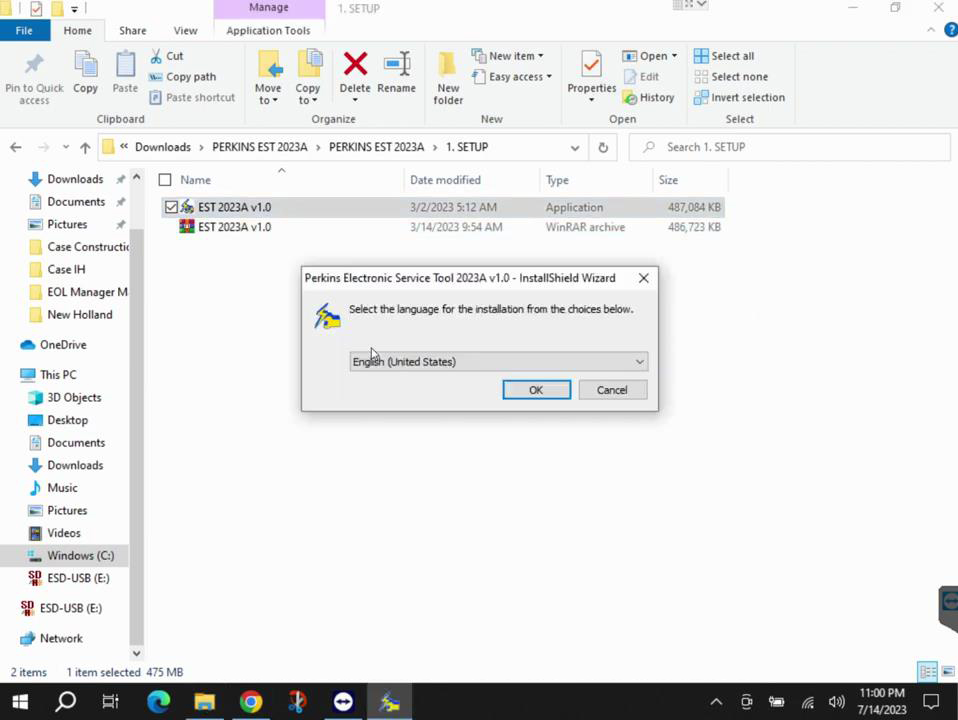Launch Google Chrome from taskbar
The height and width of the screenshot is (720, 958).
click(x=250, y=702)
